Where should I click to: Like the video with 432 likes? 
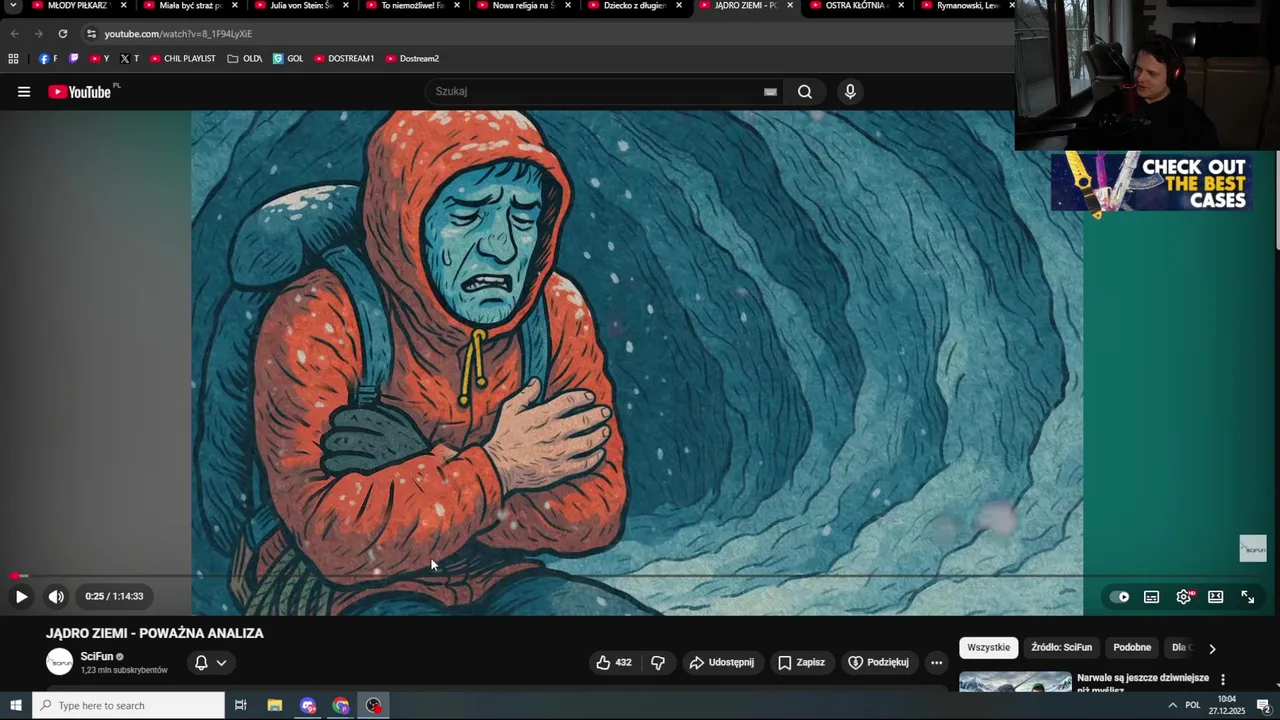[x=614, y=662]
